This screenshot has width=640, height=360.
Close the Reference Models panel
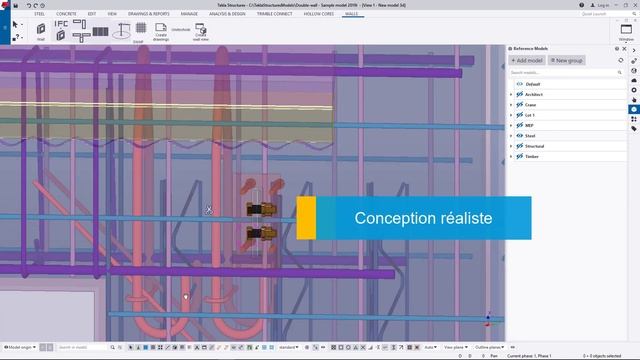(x=624, y=49)
